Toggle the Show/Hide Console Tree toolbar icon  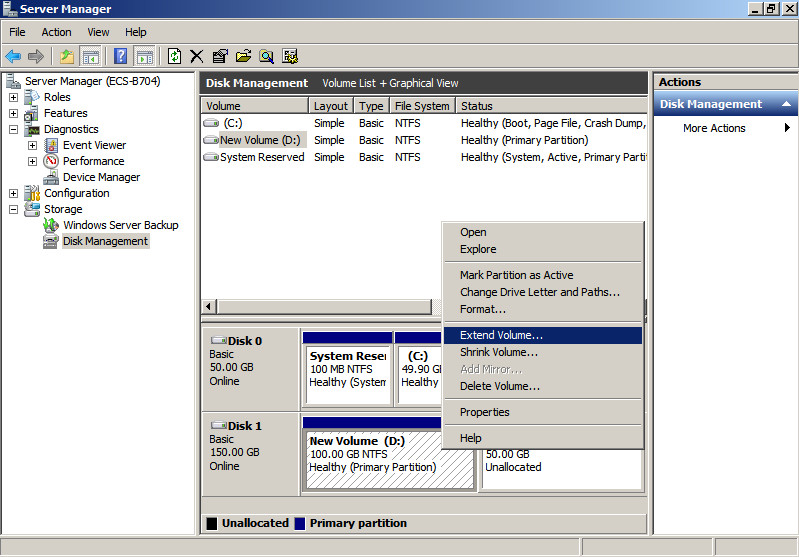coord(91,56)
